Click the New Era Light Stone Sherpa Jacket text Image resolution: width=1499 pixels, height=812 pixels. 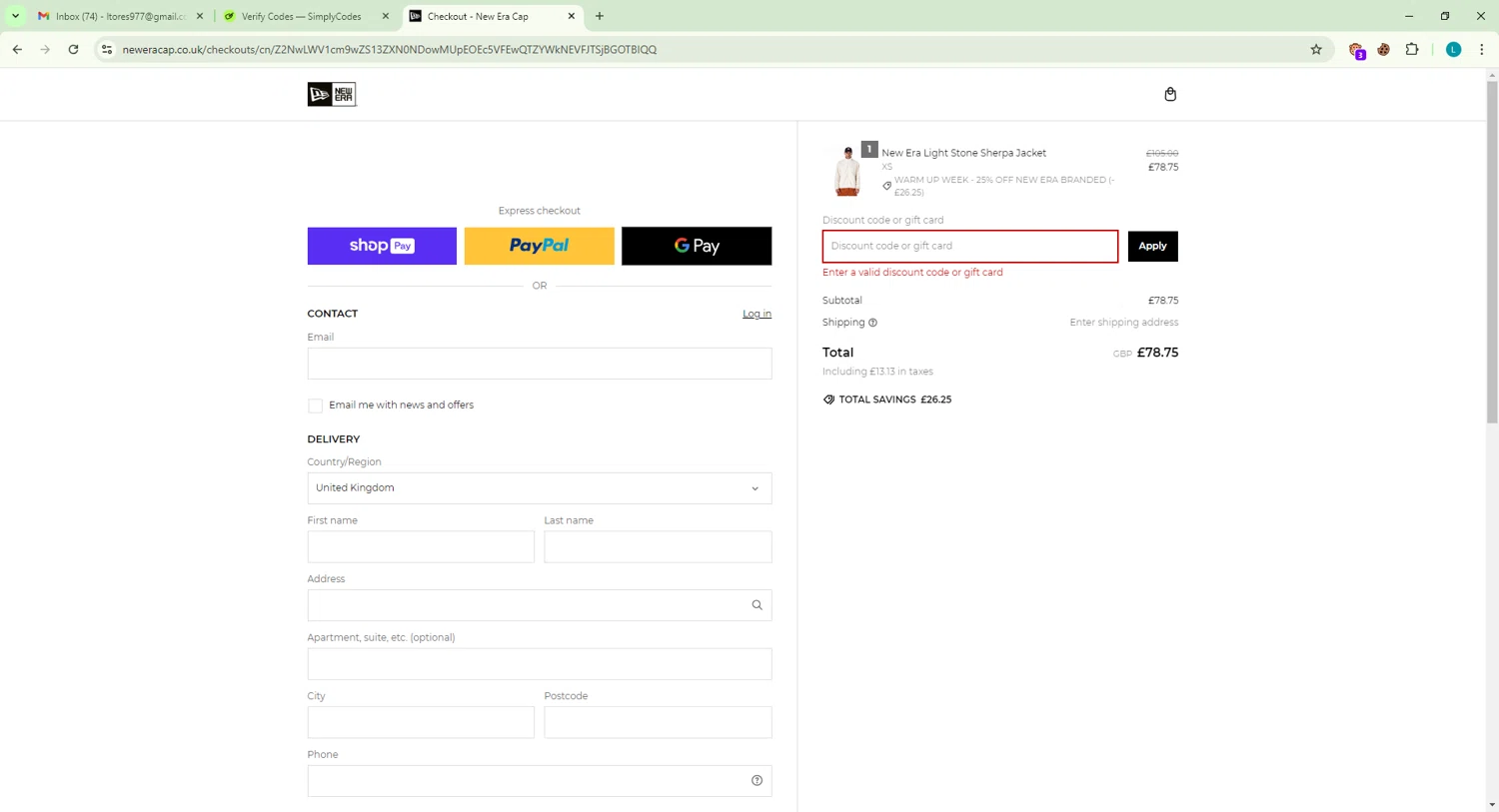[x=963, y=153]
